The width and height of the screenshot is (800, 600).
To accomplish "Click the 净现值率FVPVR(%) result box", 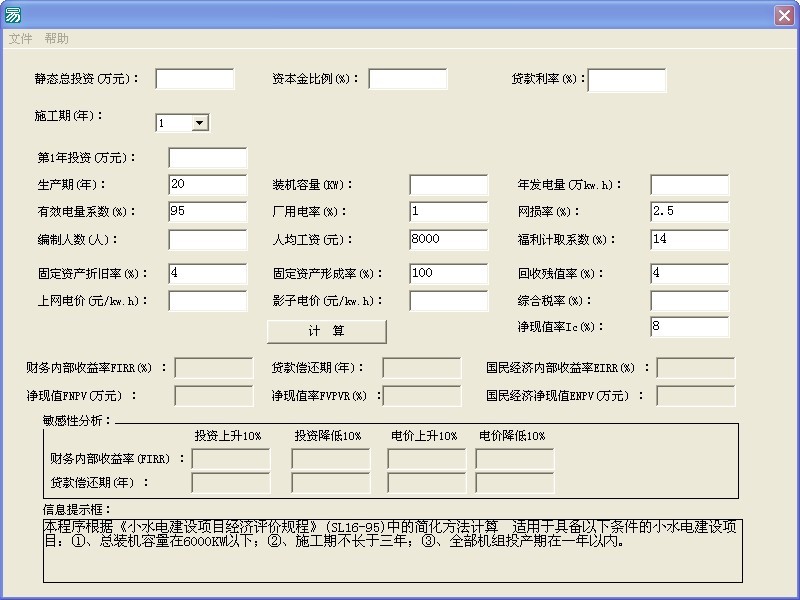I will tap(422, 396).
